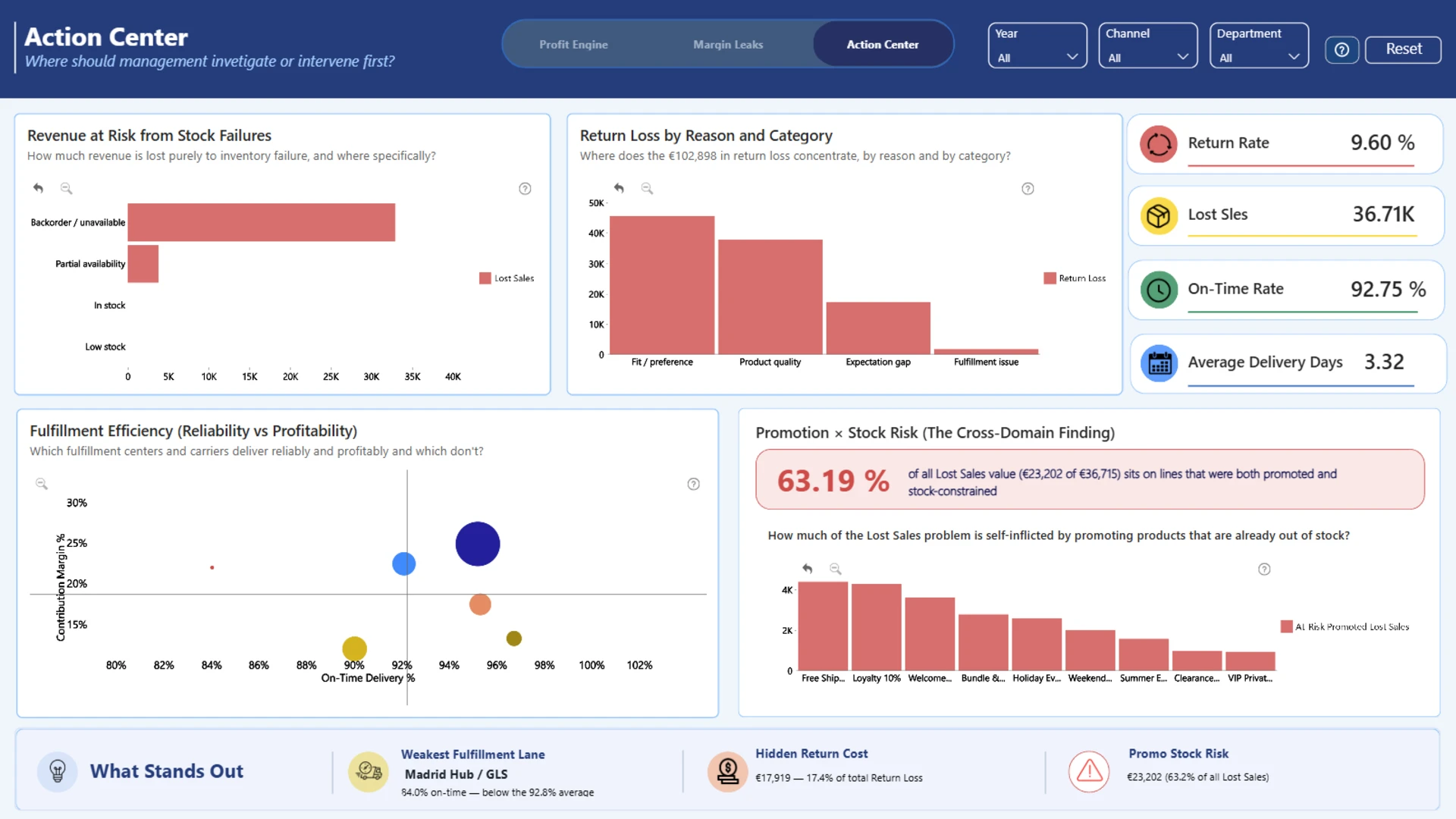Open the Department filter dropdown

click(1259, 45)
